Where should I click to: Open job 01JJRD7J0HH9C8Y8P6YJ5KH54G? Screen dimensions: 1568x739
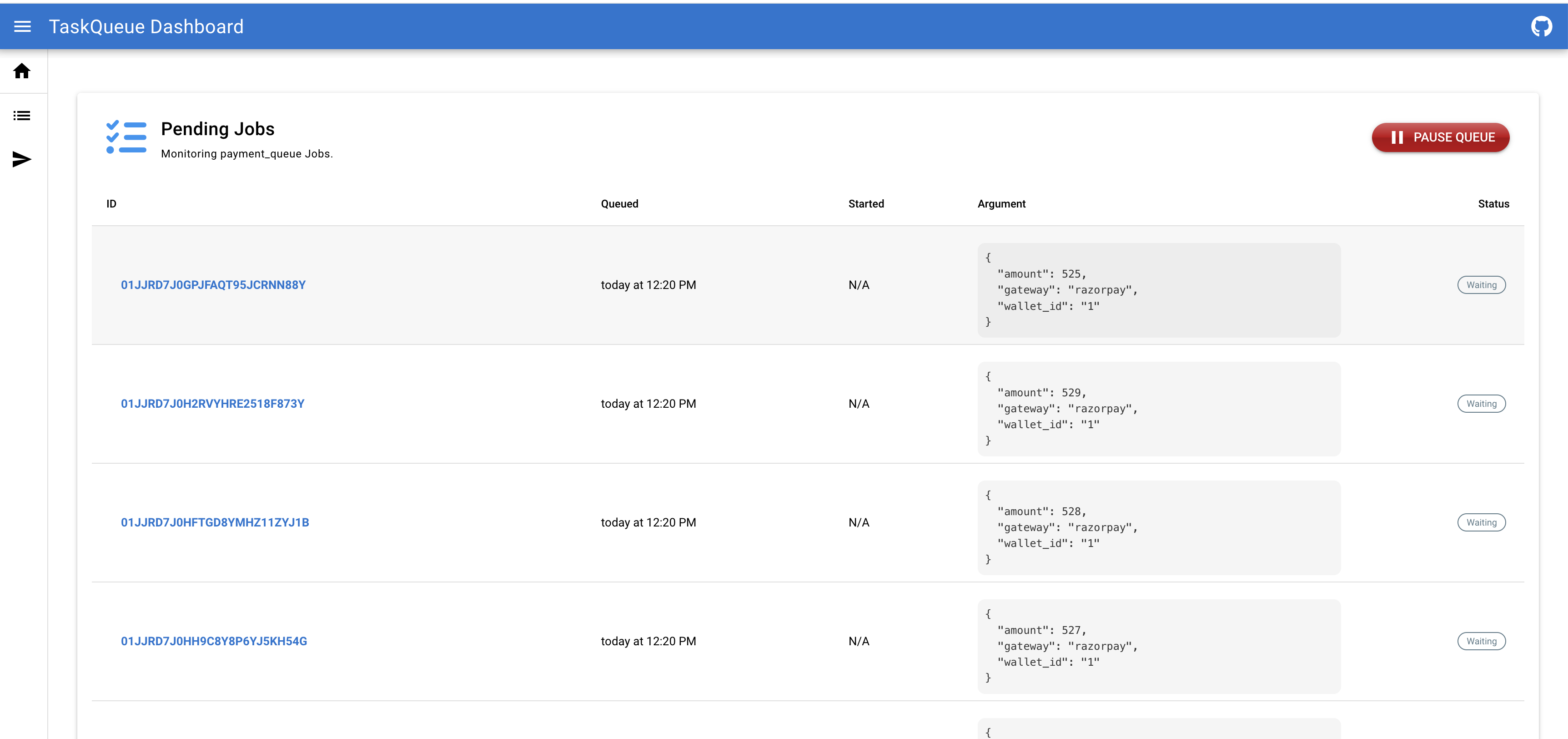pyautogui.click(x=214, y=642)
